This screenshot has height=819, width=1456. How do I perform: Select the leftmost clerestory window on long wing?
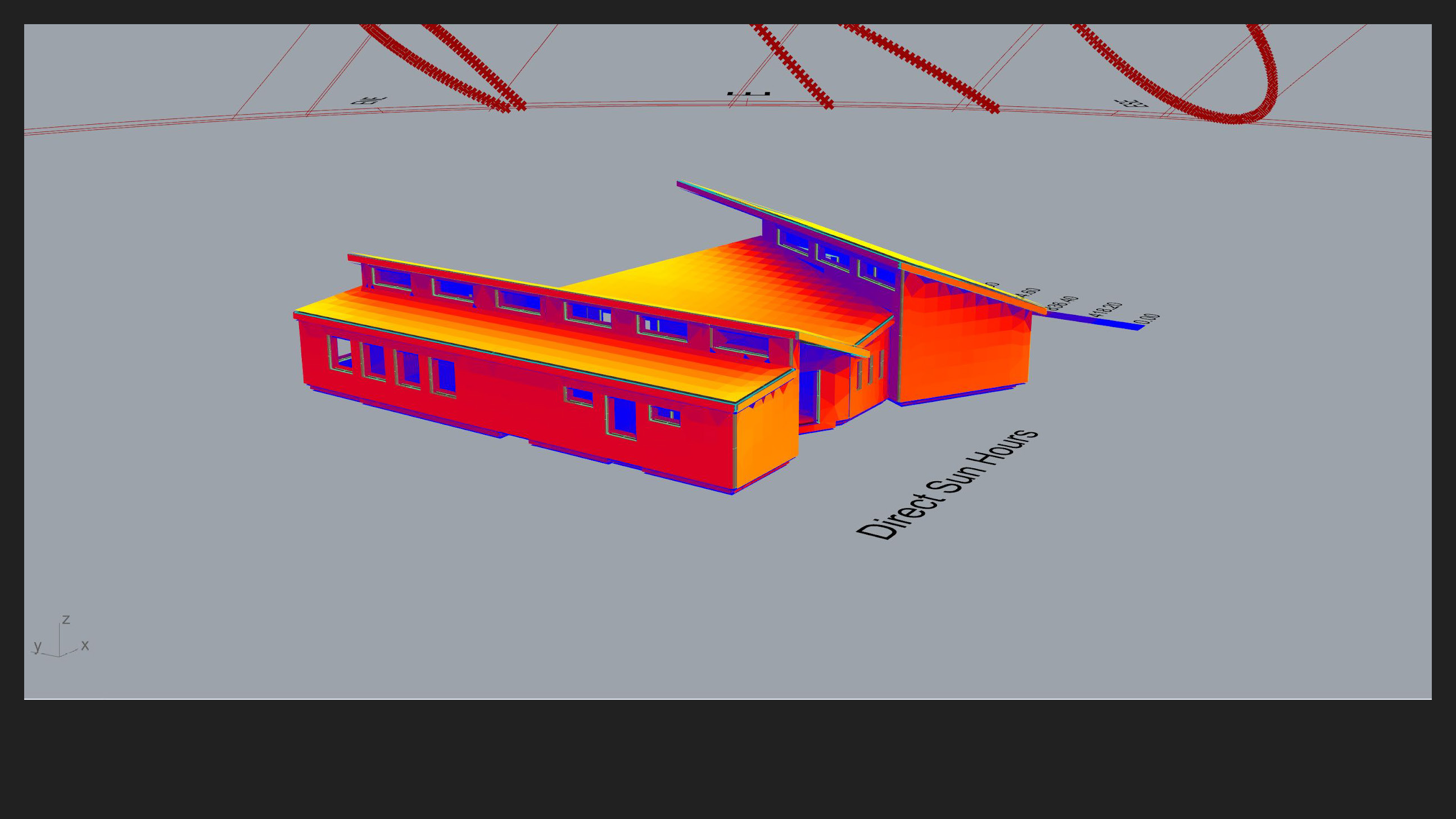(x=392, y=278)
